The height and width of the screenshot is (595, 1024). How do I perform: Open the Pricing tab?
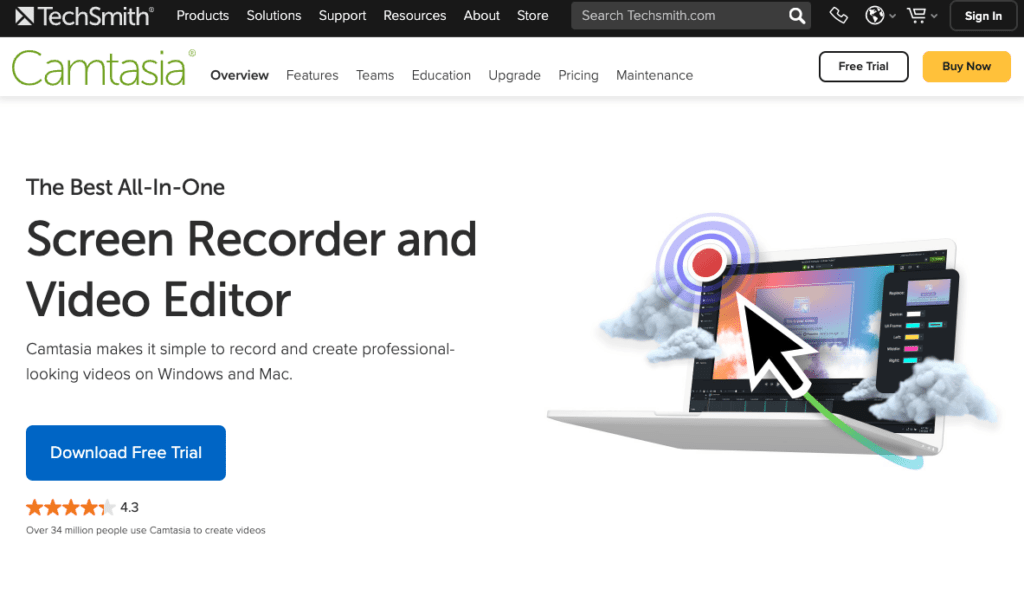[x=578, y=76]
